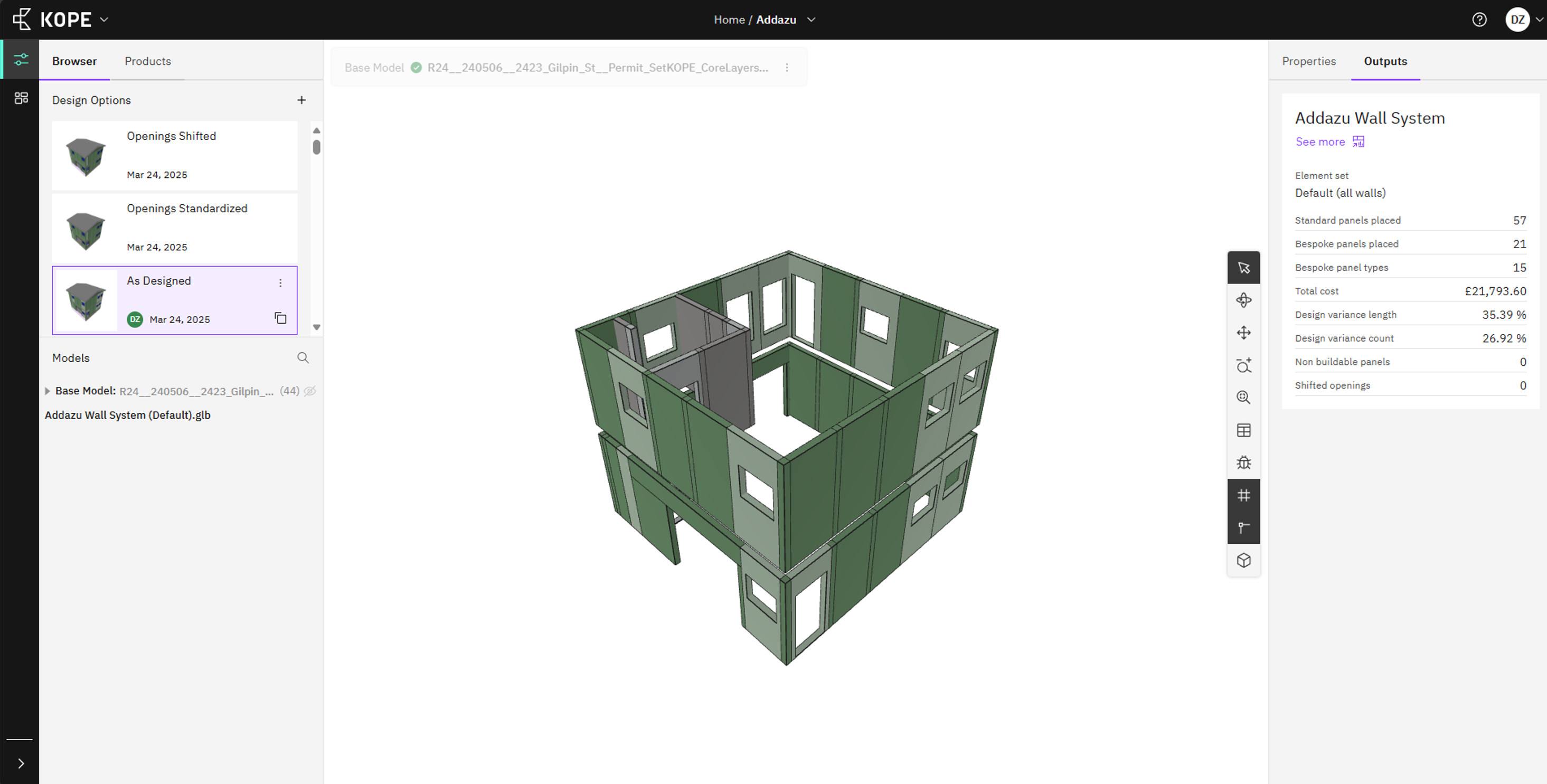Click Bespoke panels placed row
The image size is (1547, 784).
pos(1410,244)
